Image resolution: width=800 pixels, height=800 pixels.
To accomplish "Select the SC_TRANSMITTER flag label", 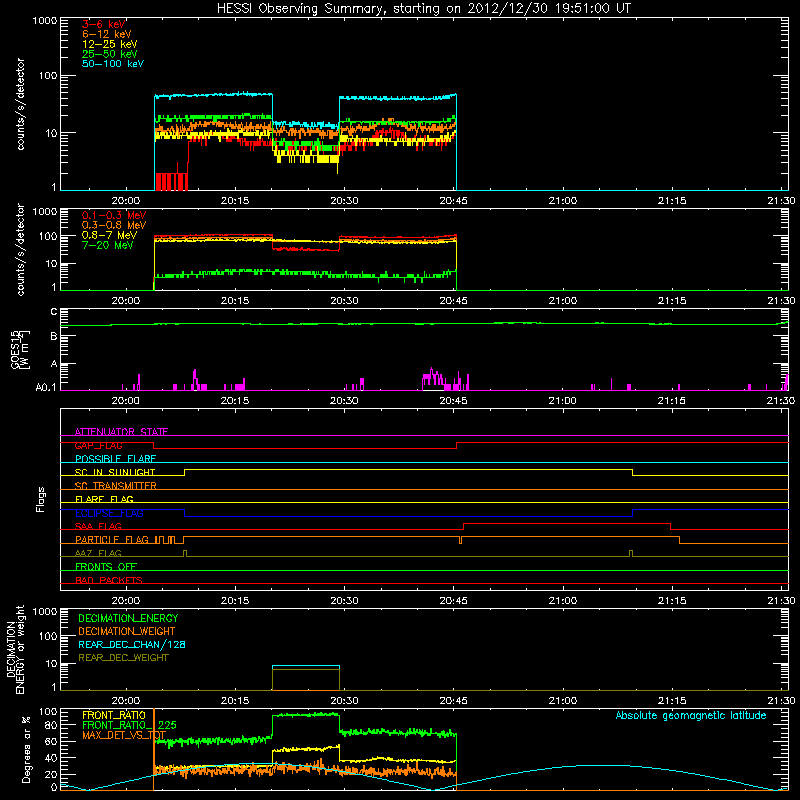I will tap(116, 486).
